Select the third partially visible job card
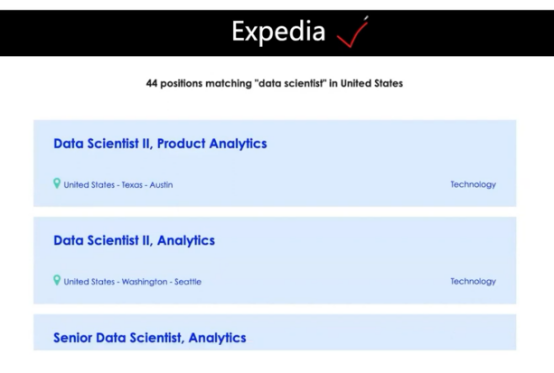This screenshot has height=373, width=554. pos(275,332)
